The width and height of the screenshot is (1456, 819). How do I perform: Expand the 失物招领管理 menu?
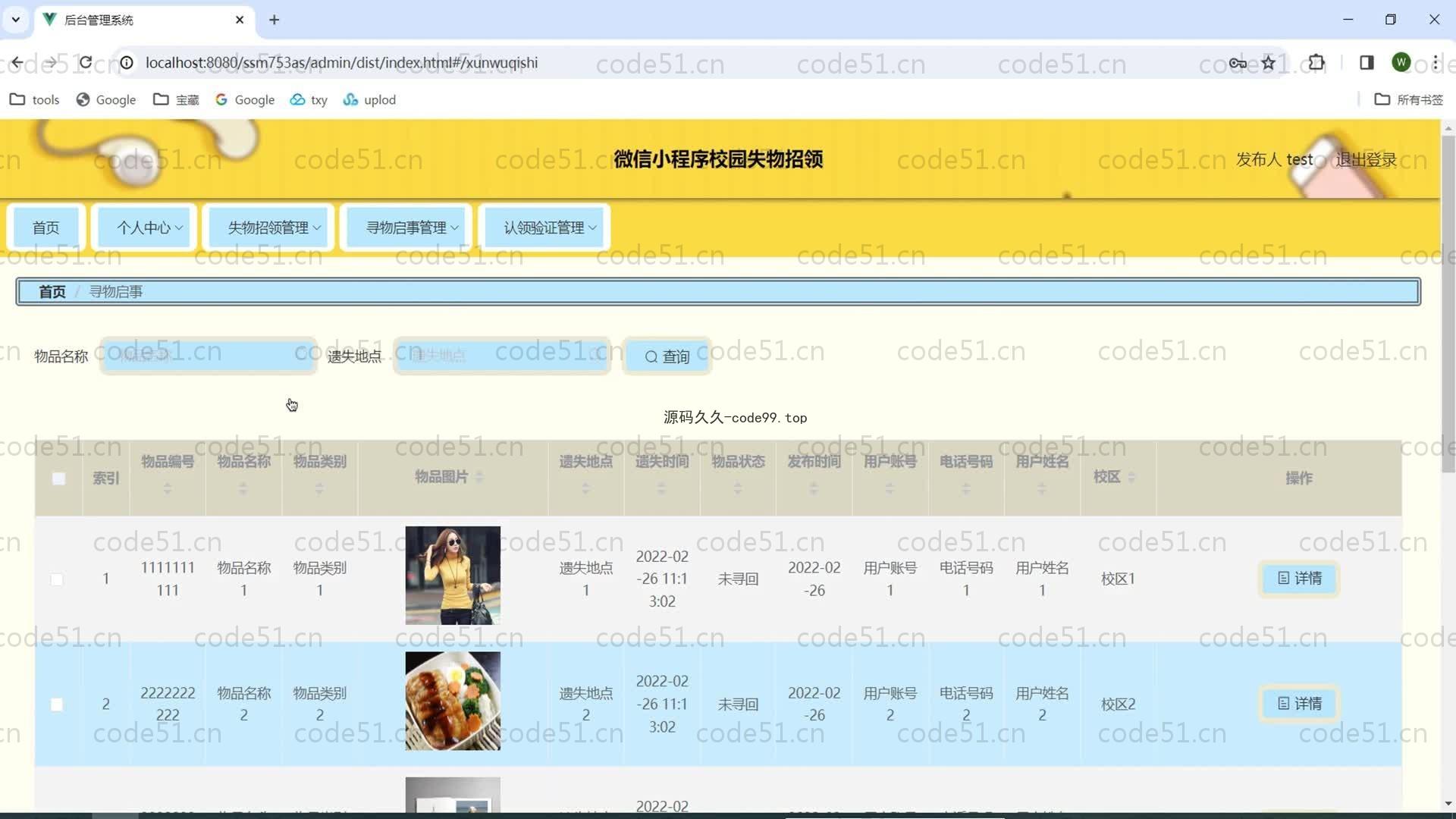pos(268,227)
